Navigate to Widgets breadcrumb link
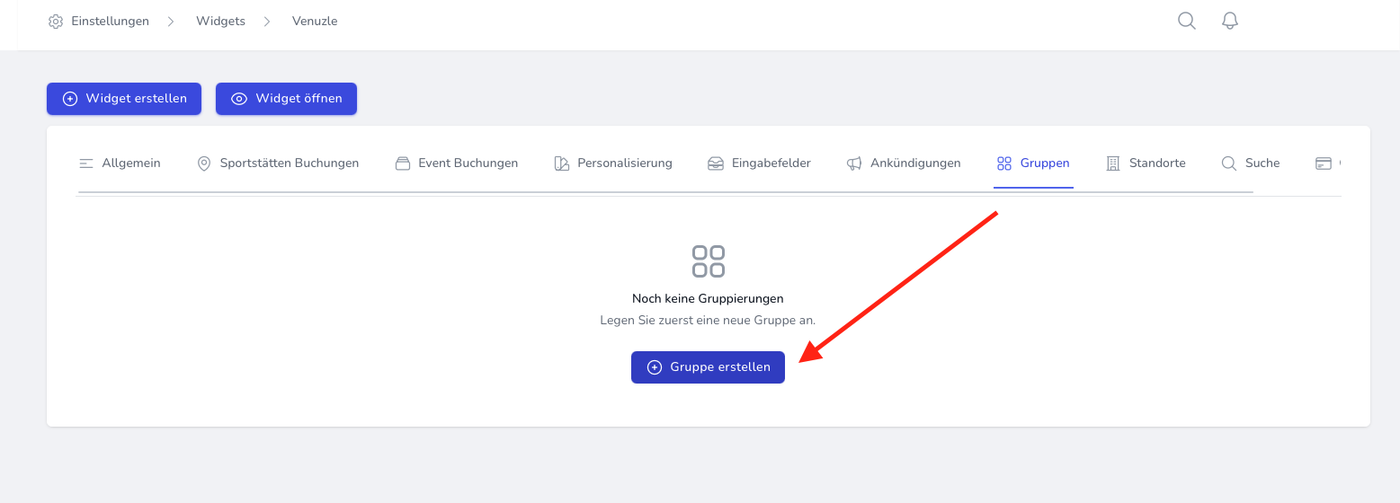The width and height of the screenshot is (1400, 503). coord(221,21)
